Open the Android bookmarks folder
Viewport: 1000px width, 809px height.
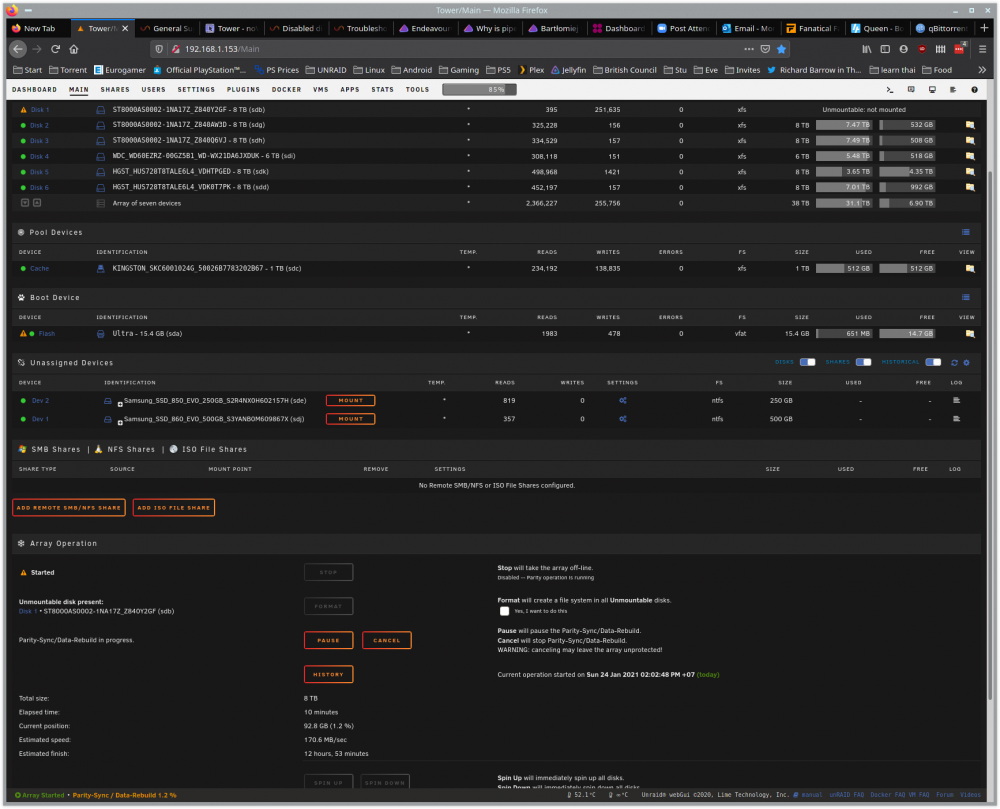[x=411, y=70]
